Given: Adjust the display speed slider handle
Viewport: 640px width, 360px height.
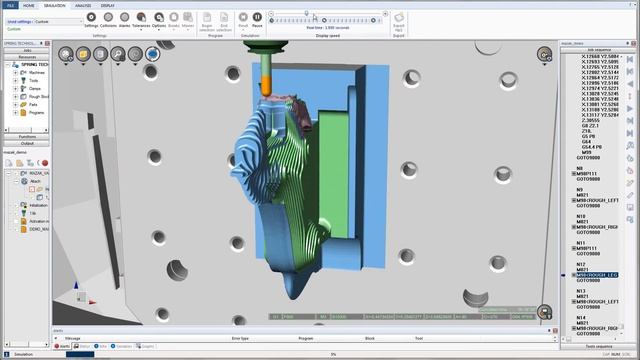Looking at the screenshot, I should [x=307, y=13].
